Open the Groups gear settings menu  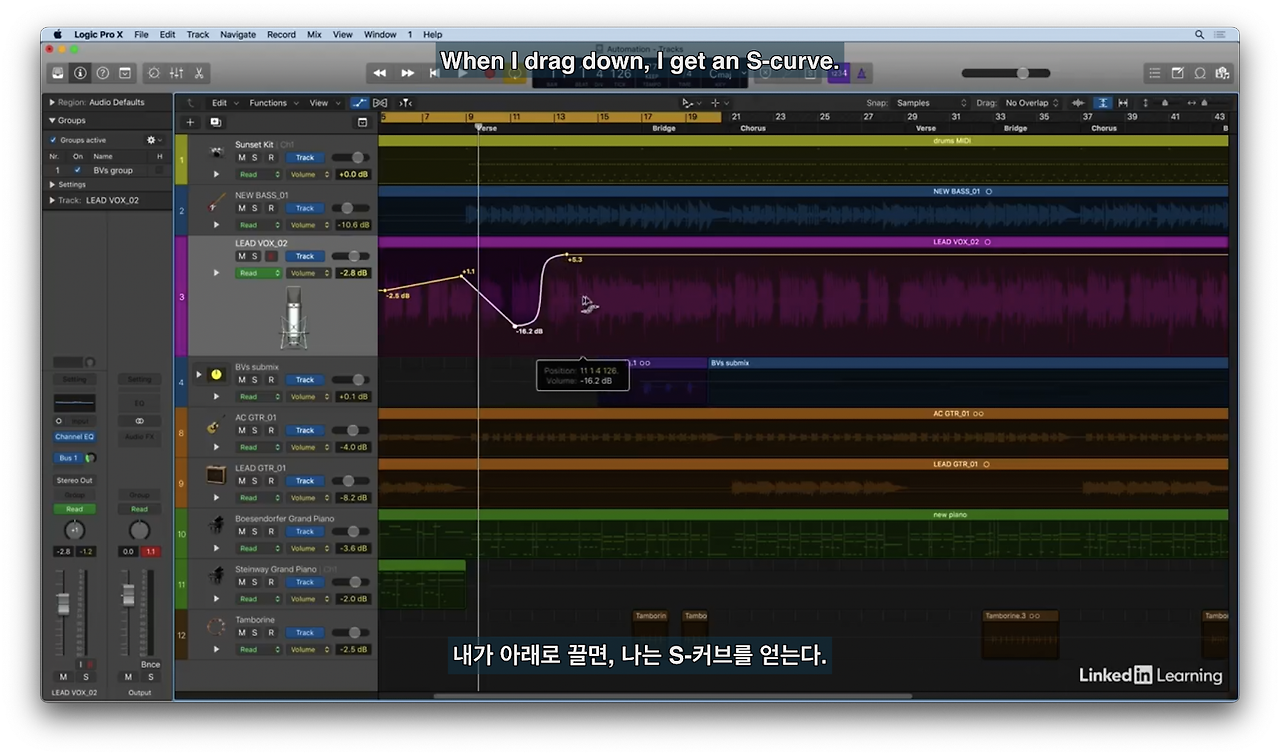153,140
